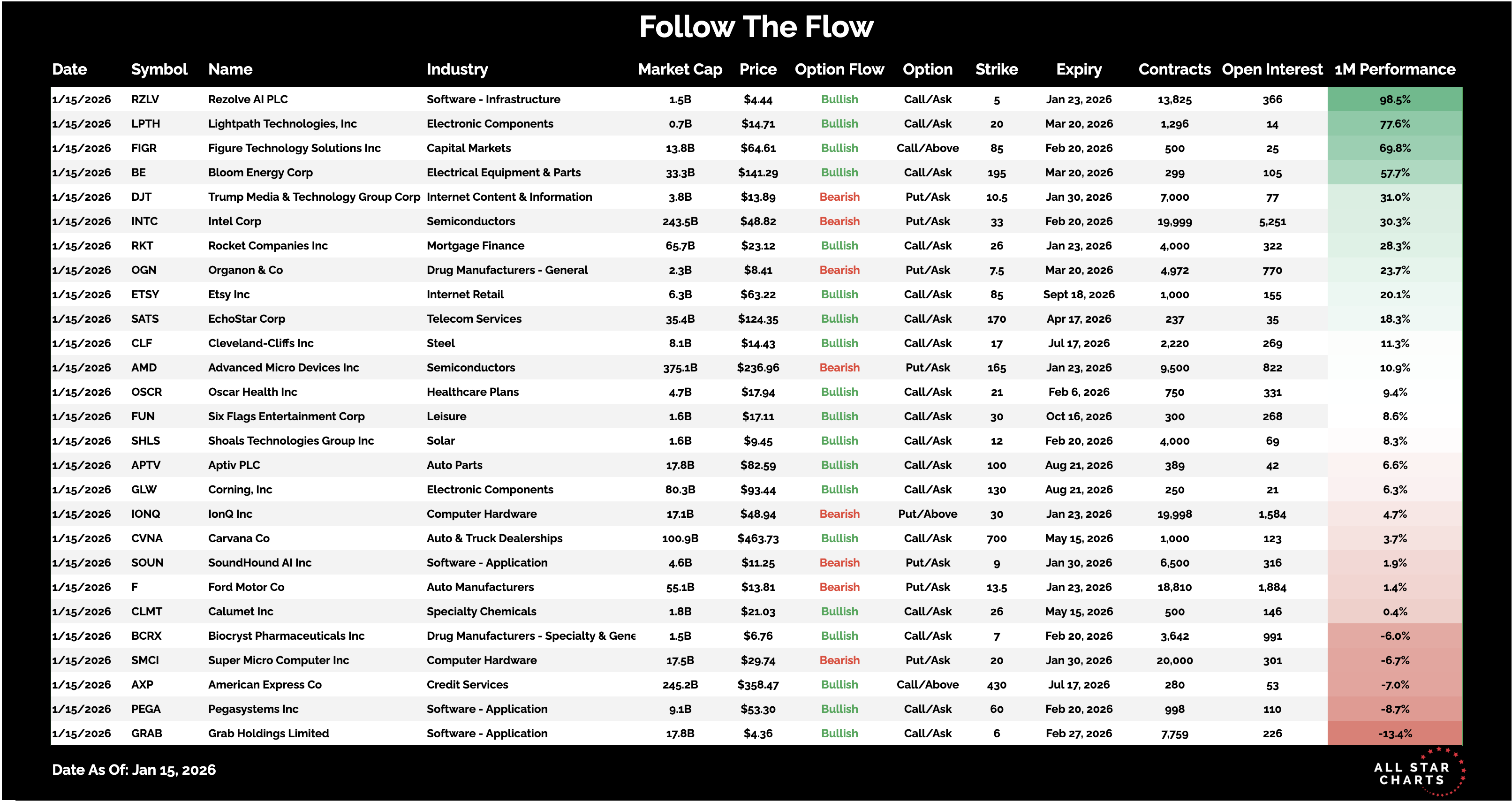
Task: Click the Super Micro Computer Inc name
Action: click(278, 660)
